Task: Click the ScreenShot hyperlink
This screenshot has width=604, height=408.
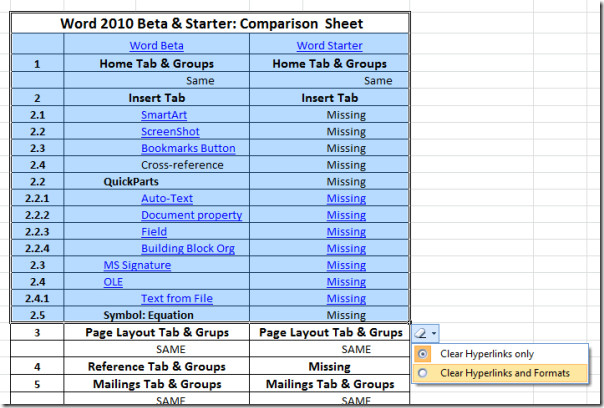Action: pyautogui.click(x=170, y=132)
